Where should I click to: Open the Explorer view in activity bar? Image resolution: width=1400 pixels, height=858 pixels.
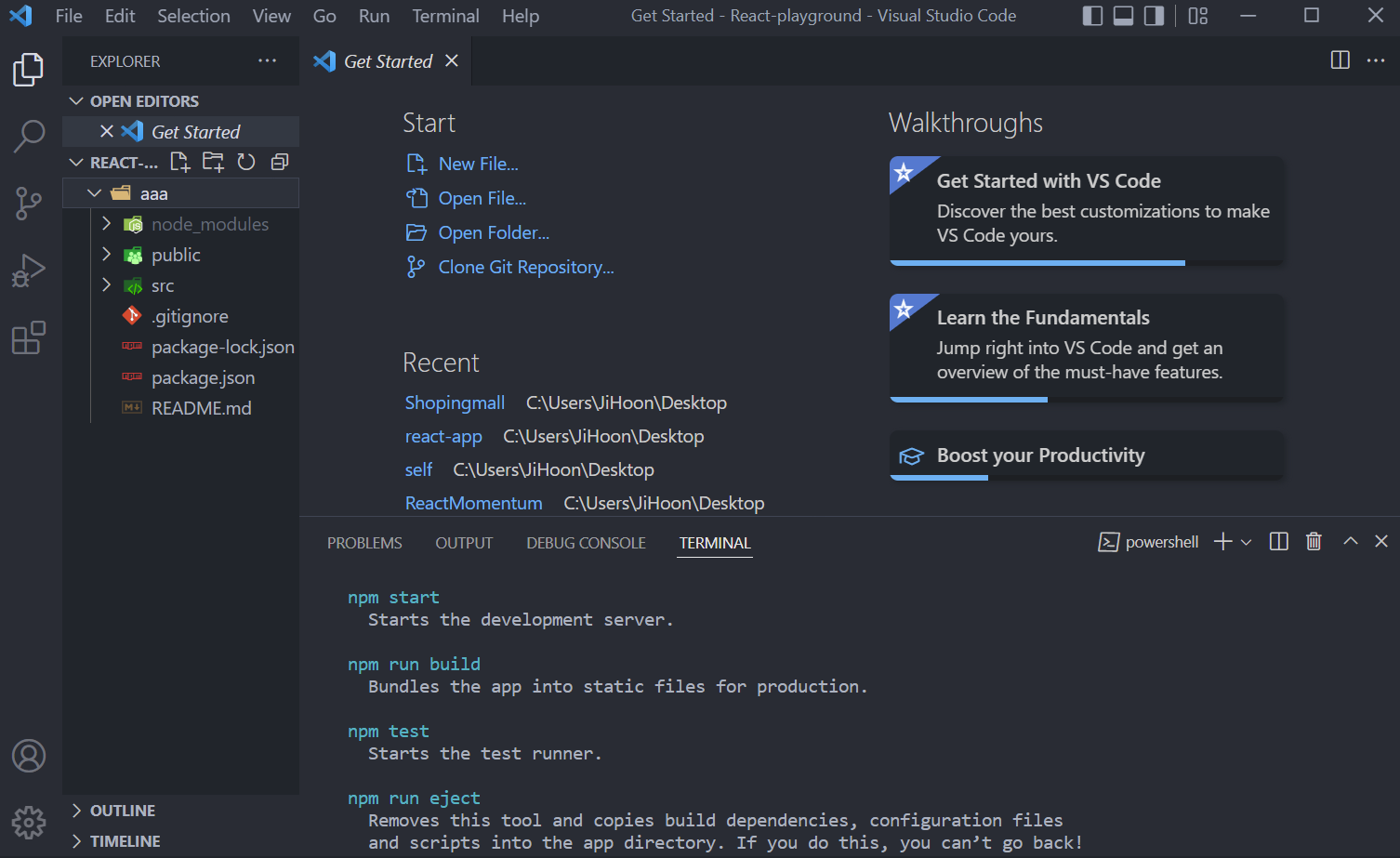(x=29, y=69)
